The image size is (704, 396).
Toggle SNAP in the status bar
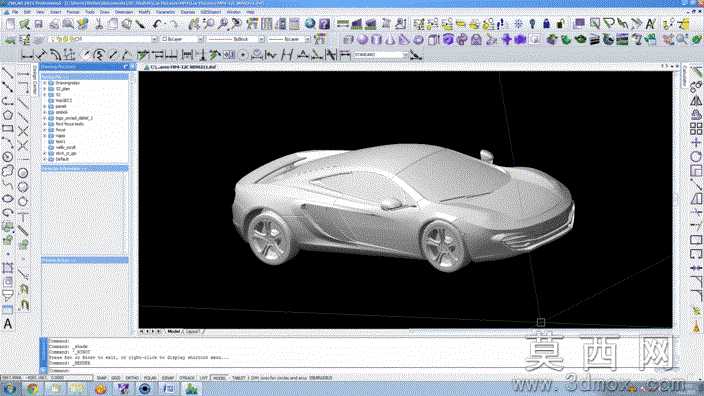pyautogui.click(x=101, y=378)
